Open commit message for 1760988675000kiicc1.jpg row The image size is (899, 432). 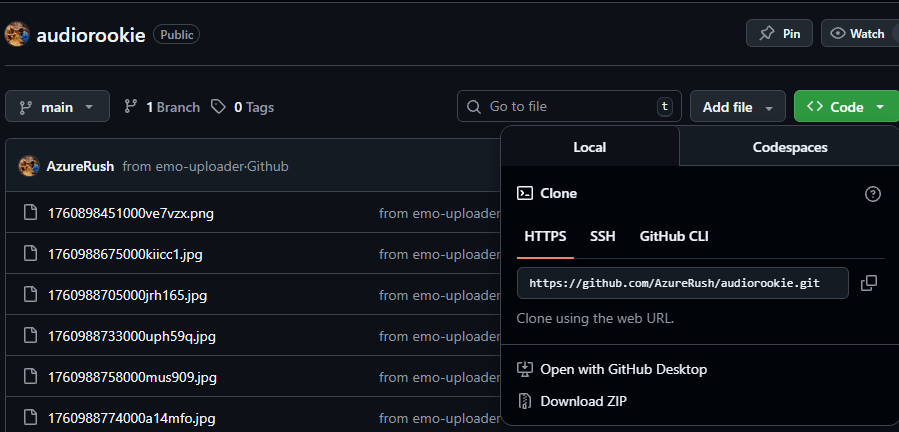tap(440, 254)
